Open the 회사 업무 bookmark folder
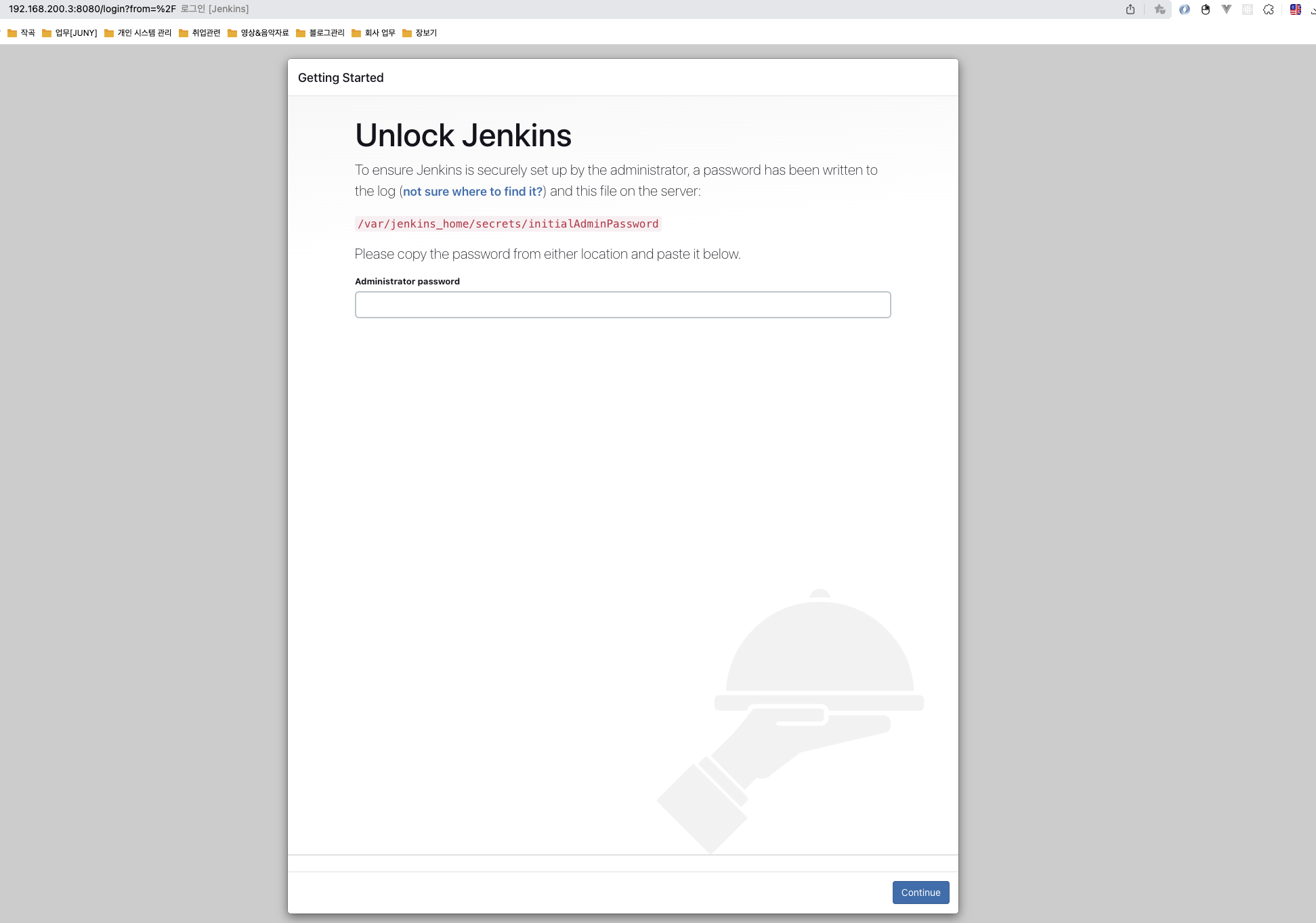1316x923 pixels. 373,33
